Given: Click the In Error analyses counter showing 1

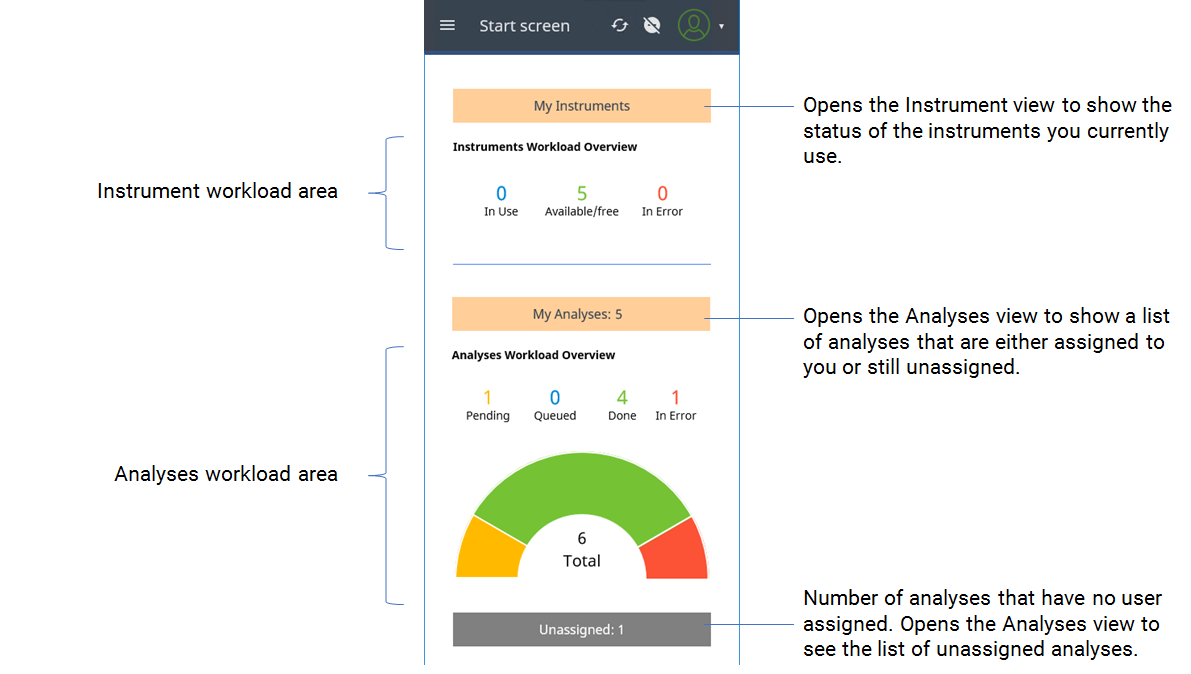Looking at the screenshot, I should tap(675, 404).
